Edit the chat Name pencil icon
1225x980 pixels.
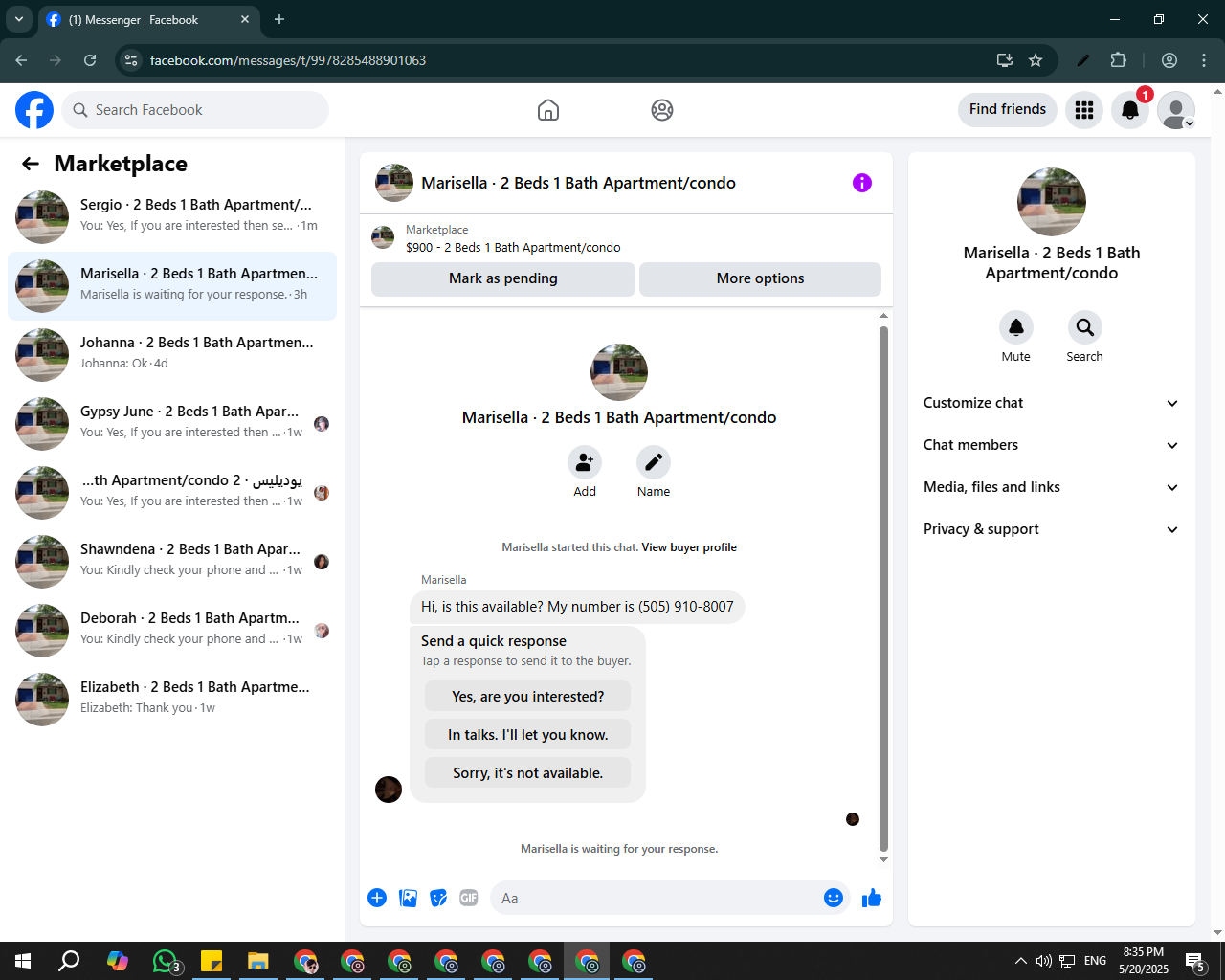coord(654,462)
